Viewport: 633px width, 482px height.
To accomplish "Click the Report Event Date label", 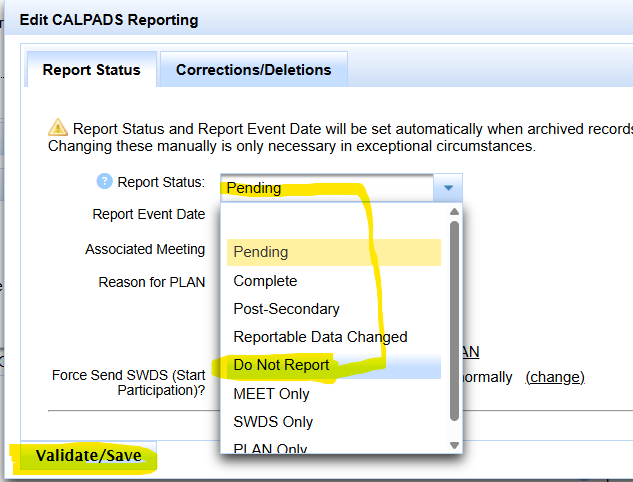I will [149, 214].
